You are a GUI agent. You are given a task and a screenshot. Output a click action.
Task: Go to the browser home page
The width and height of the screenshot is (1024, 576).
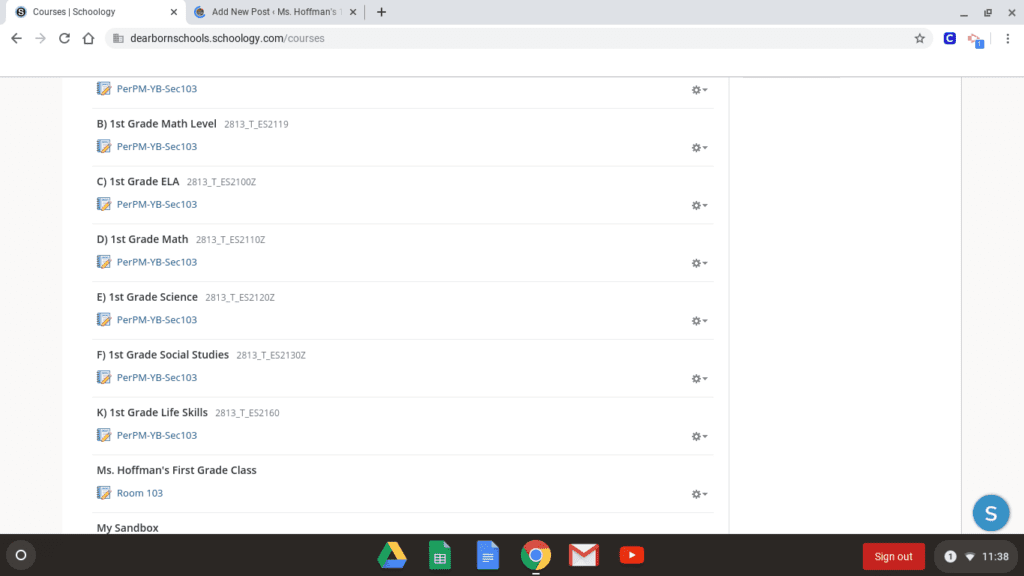88,39
